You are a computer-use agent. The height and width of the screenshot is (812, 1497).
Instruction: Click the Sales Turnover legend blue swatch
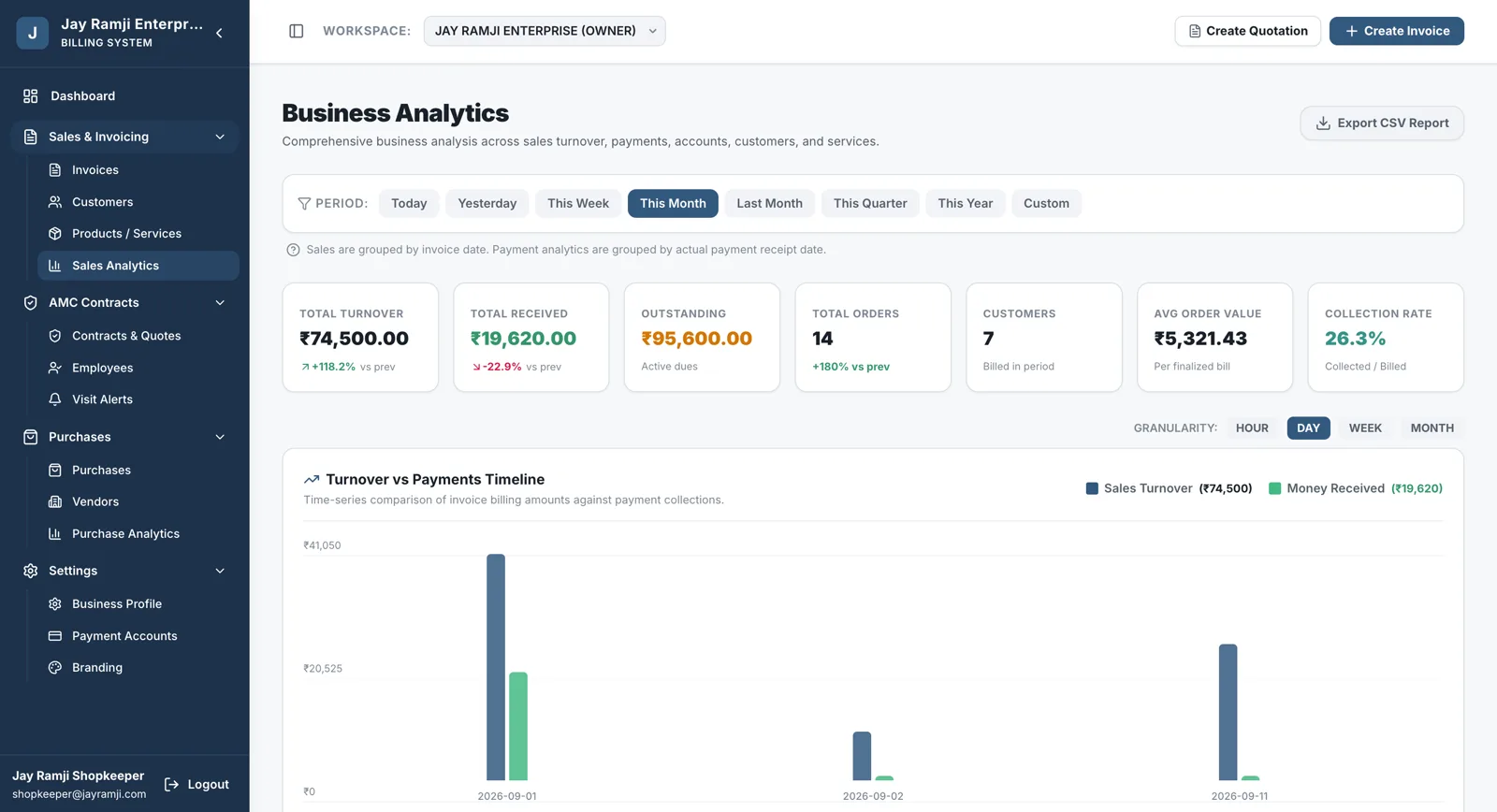pyautogui.click(x=1092, y=488)
